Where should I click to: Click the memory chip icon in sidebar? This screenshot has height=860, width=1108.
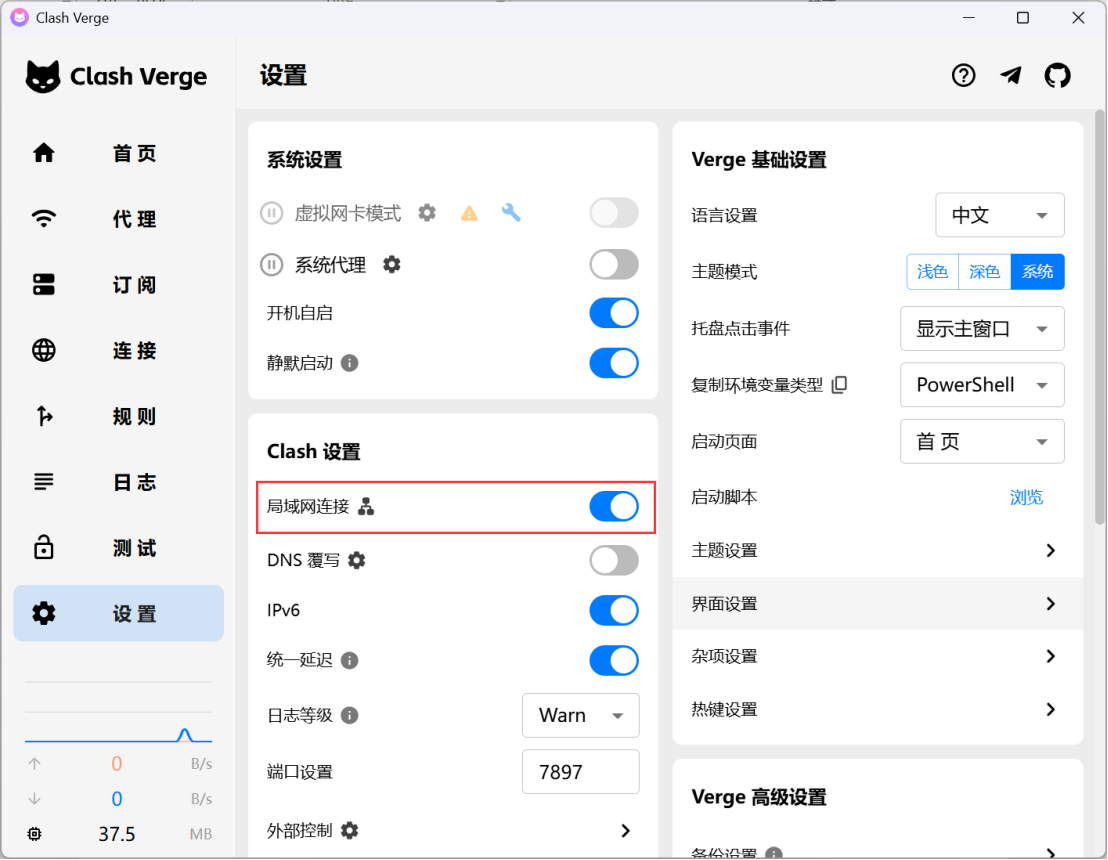tap(34, 834)
